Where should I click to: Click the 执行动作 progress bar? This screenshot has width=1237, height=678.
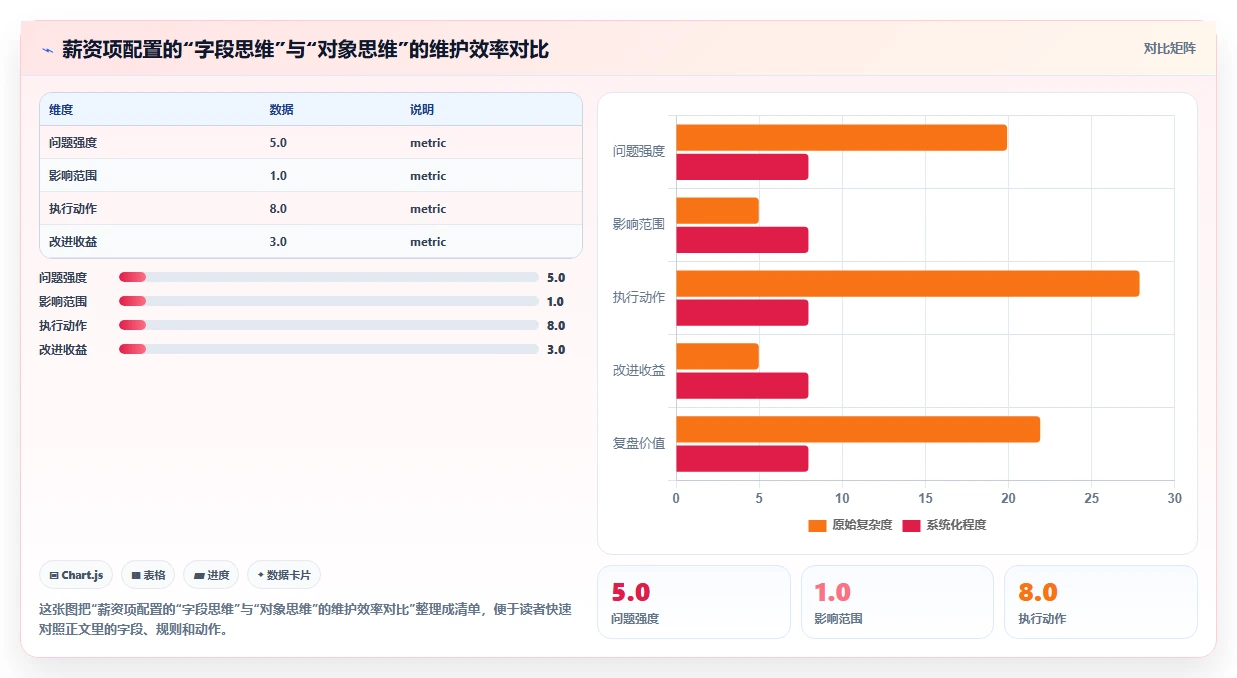point(328,325)
